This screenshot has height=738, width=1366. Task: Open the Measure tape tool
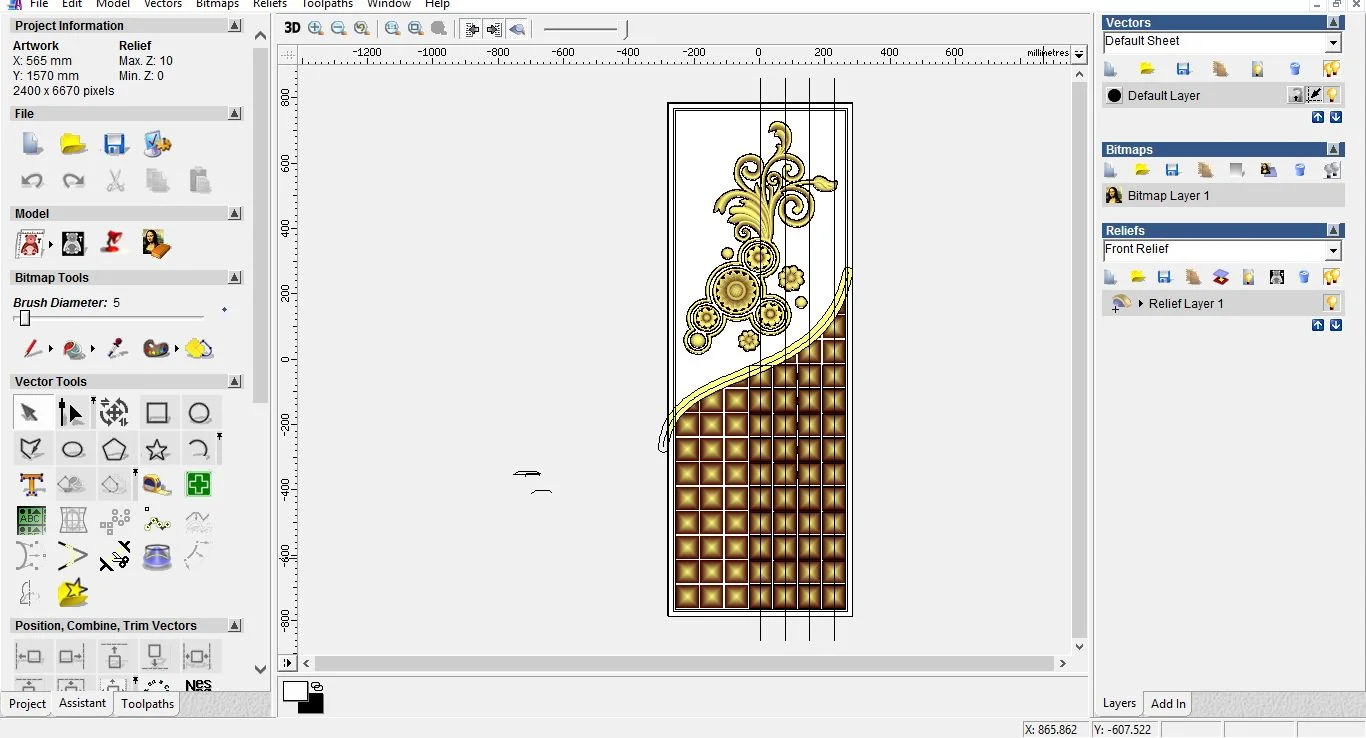(157, 485)
